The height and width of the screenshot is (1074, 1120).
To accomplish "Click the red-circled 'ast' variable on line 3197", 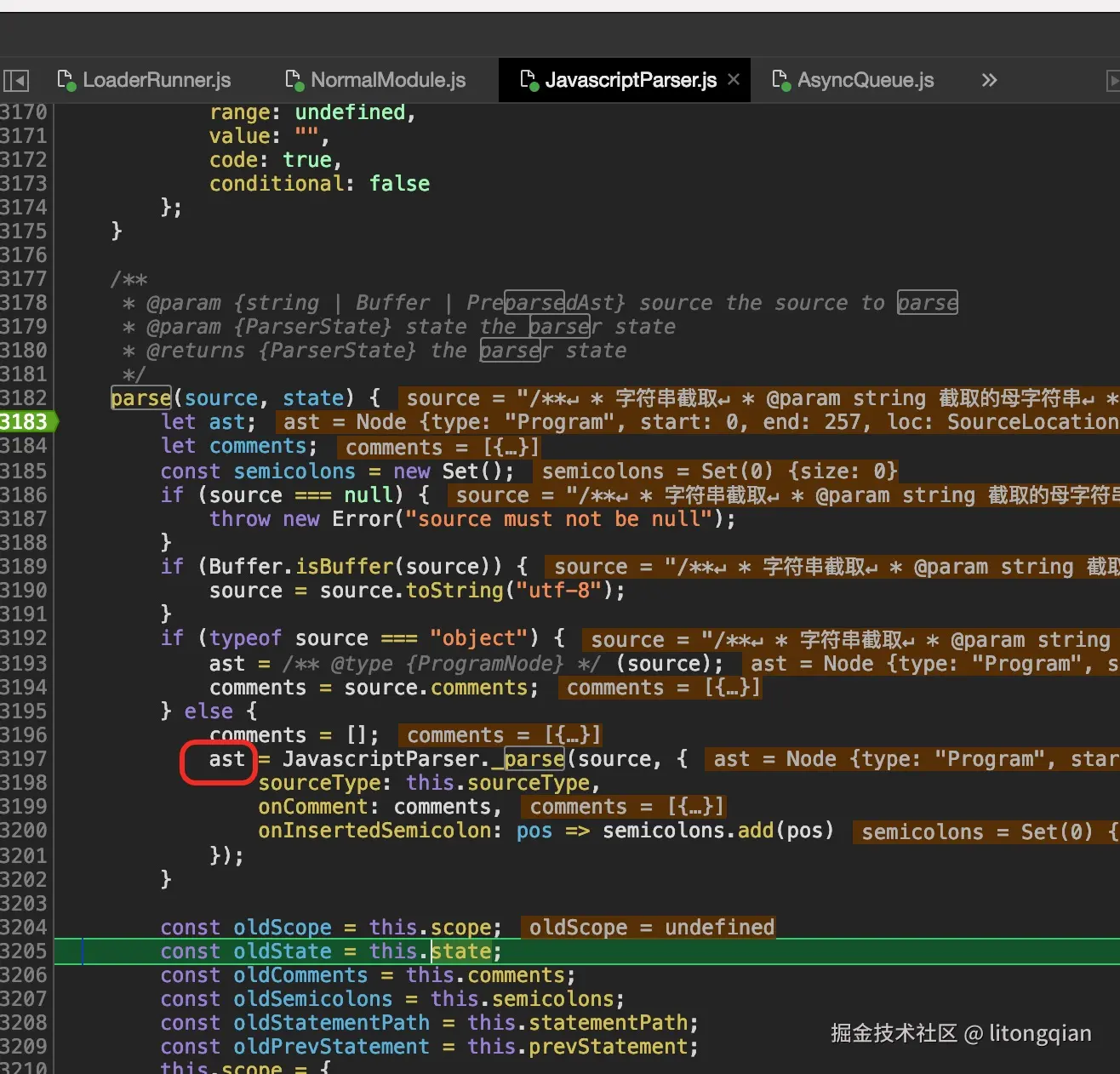I will pyautogui.click(x=226, y=759).
